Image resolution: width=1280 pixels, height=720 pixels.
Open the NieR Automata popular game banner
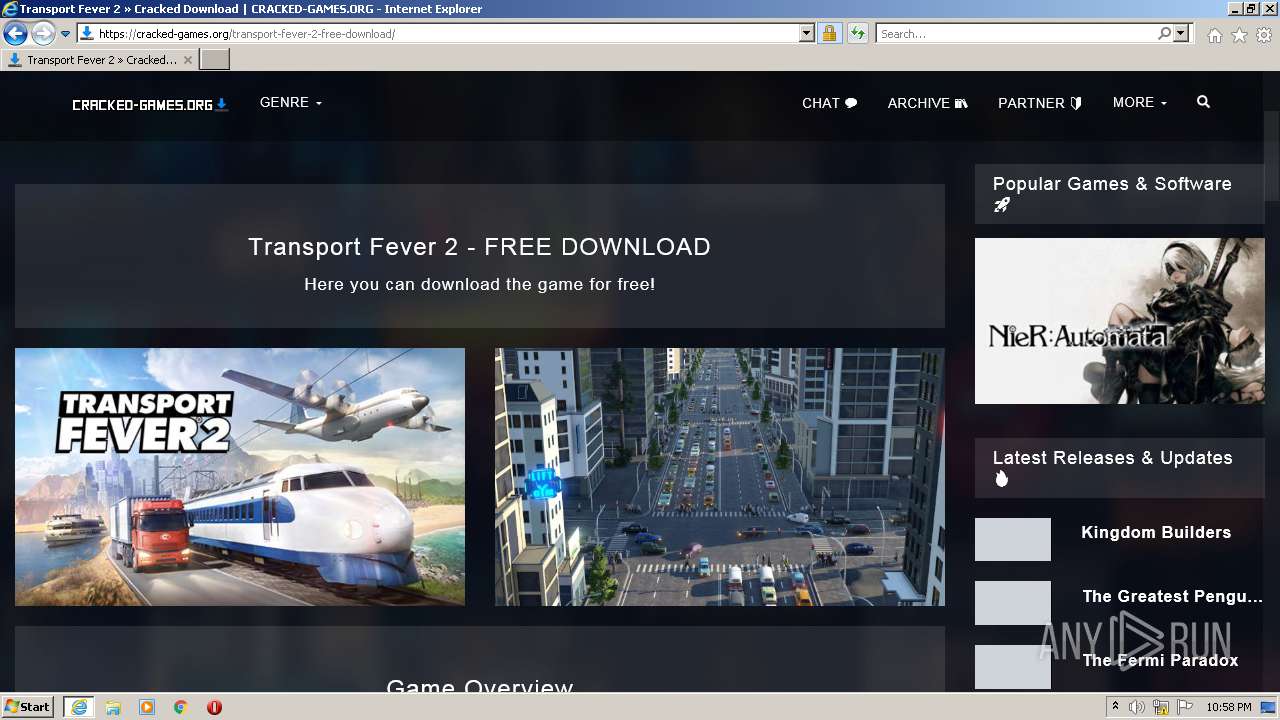[x=1120, y=321]
